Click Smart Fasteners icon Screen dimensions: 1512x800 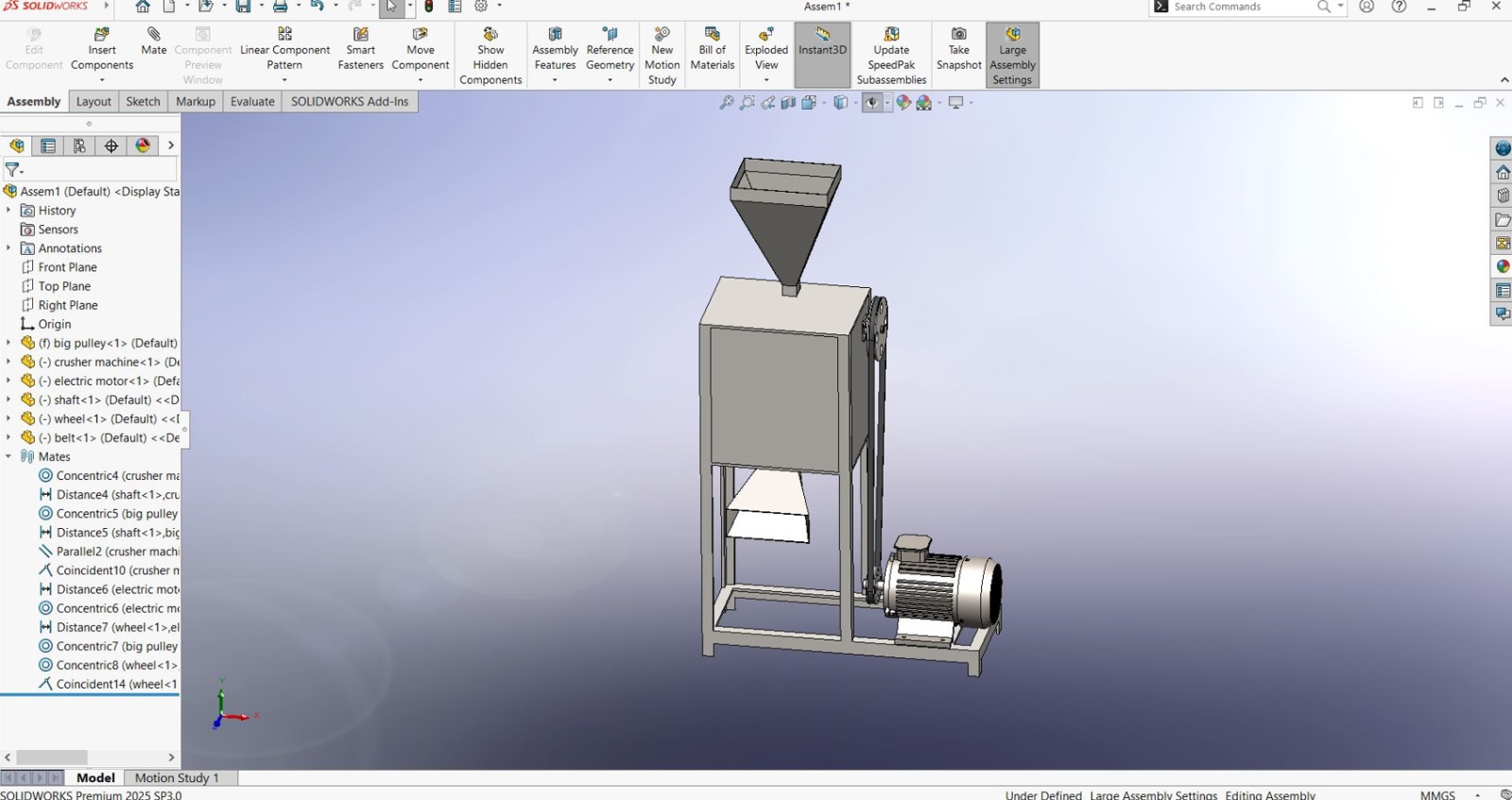coord(360,49)
